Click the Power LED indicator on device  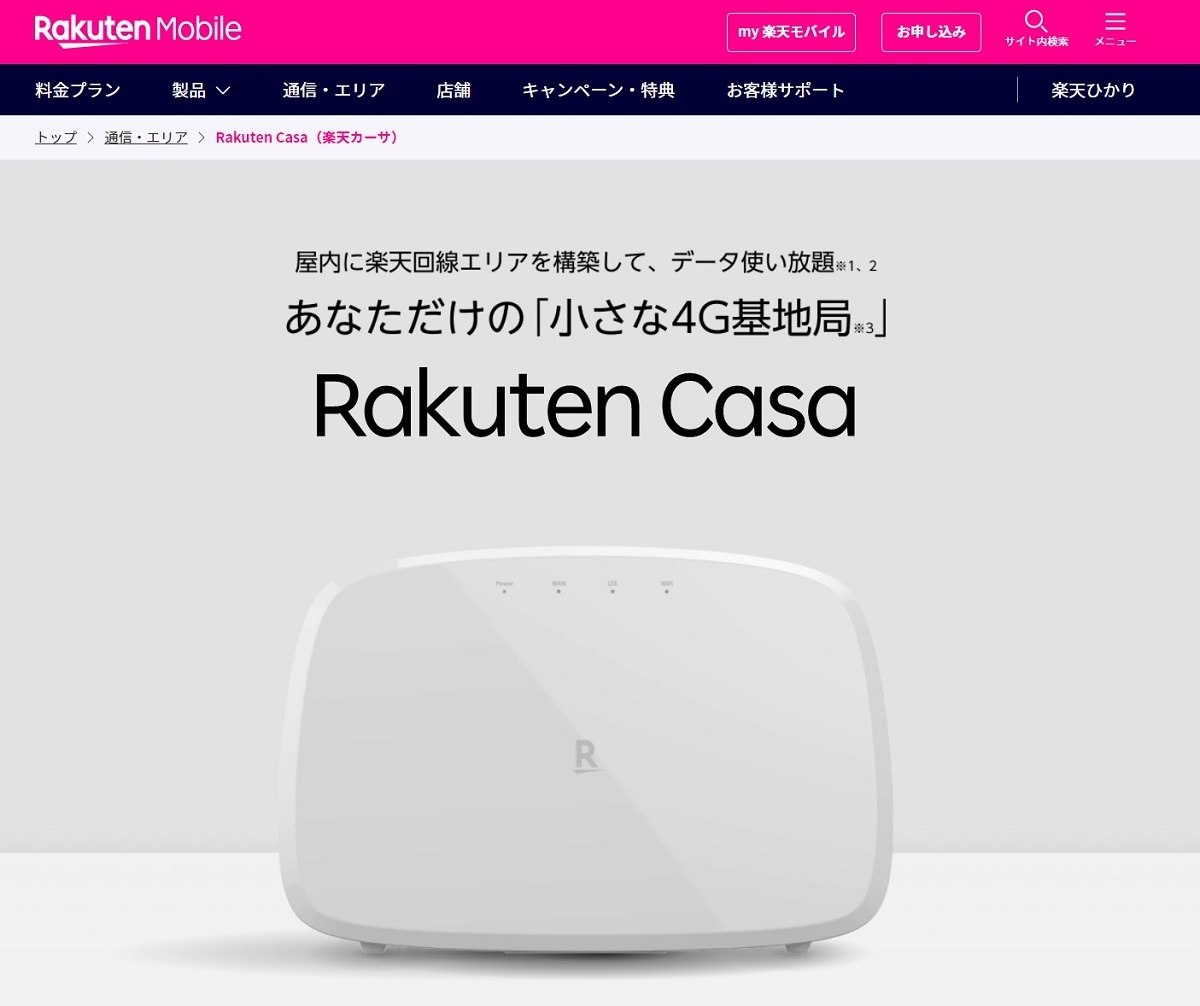[x=505, y=591]
